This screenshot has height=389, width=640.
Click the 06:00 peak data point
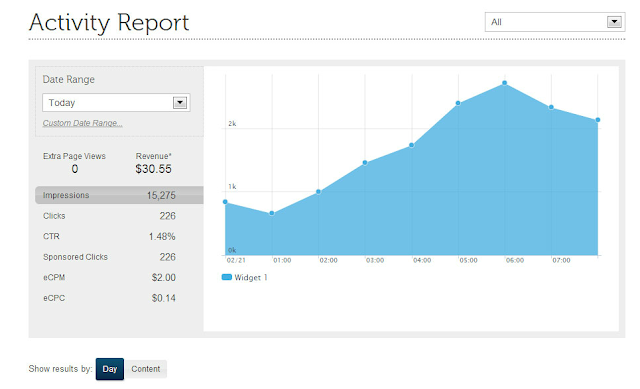504,83
